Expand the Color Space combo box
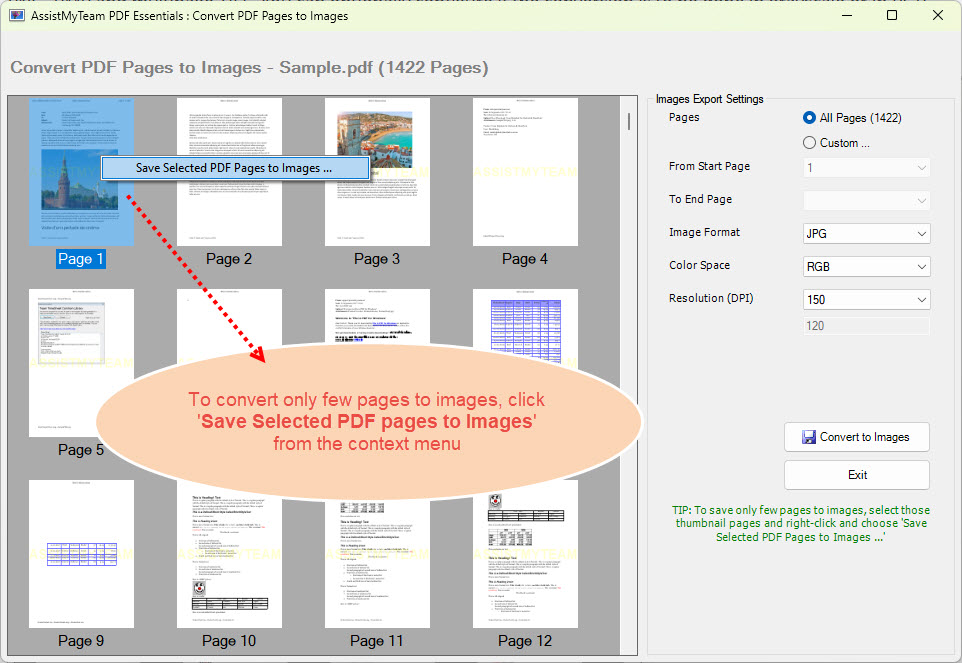962x663 pixels. coord(866,267)
